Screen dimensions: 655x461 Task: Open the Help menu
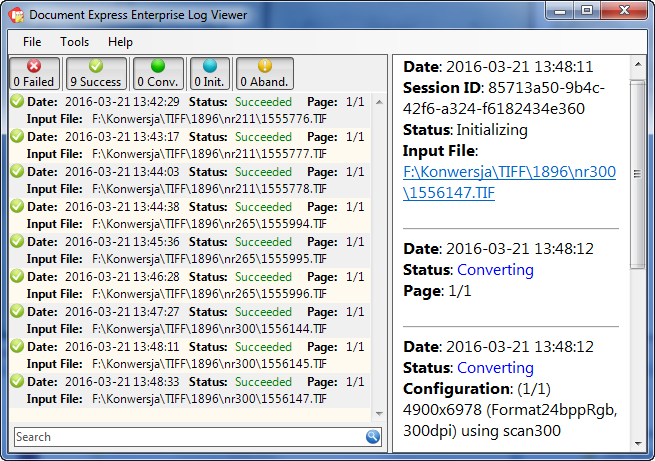click(x=120, y=42)
